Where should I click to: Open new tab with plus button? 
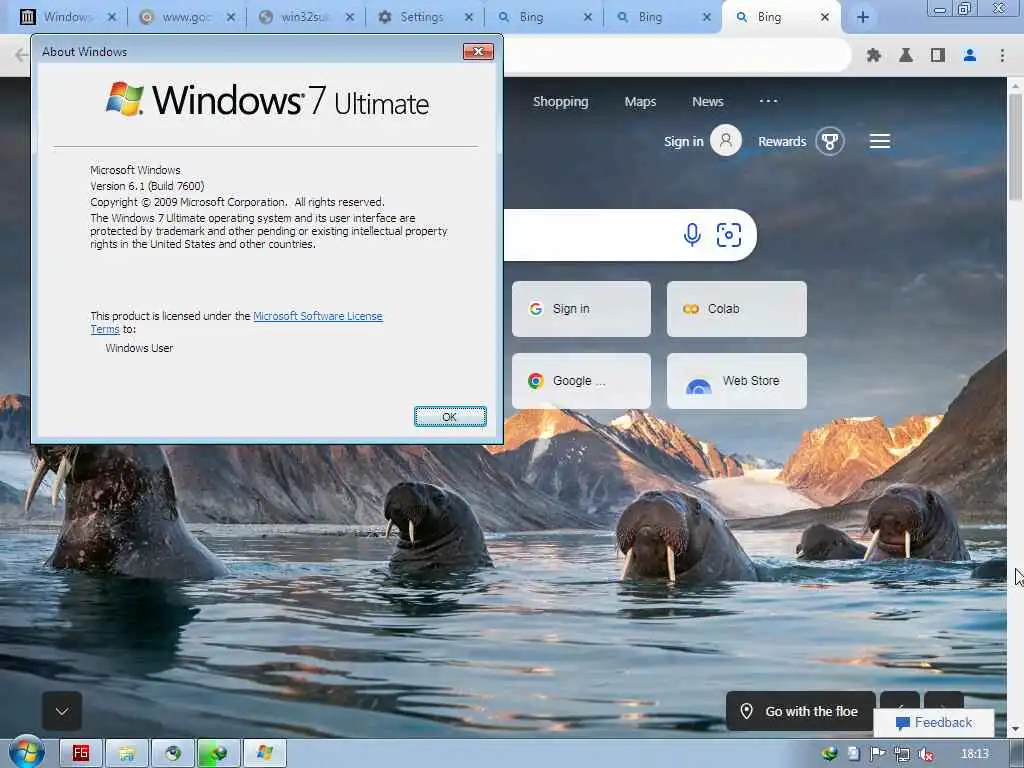click(x=863, y=17)
